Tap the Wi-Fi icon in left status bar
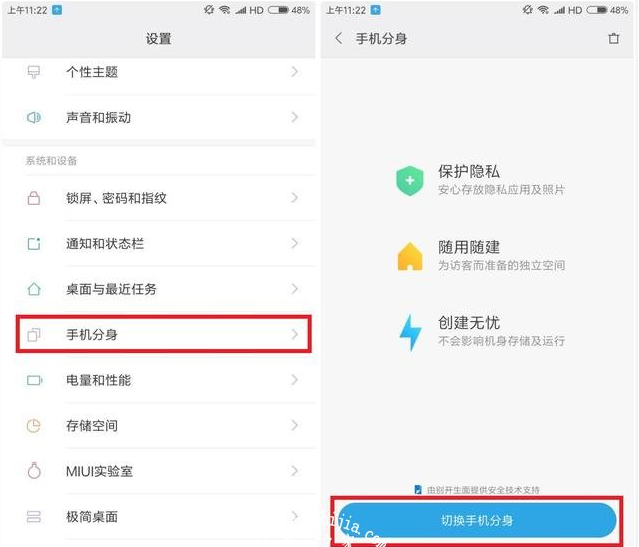The image size is (639, 547). click(x=225, y=10)
